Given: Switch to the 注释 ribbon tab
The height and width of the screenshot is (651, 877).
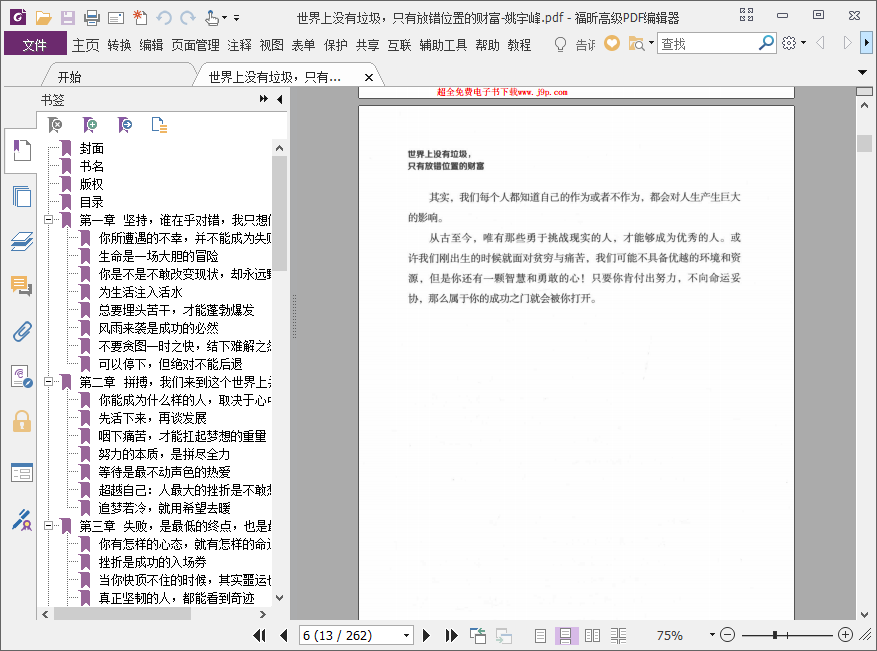Looking at the screenshot, I should (x=239, y=45).
